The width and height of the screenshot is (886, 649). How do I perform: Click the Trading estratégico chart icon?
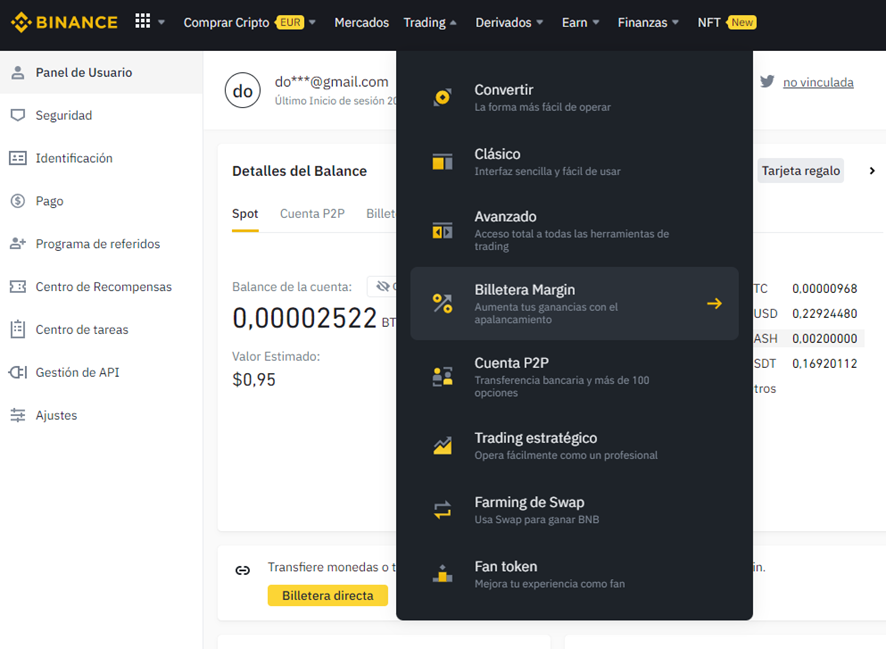442,446
